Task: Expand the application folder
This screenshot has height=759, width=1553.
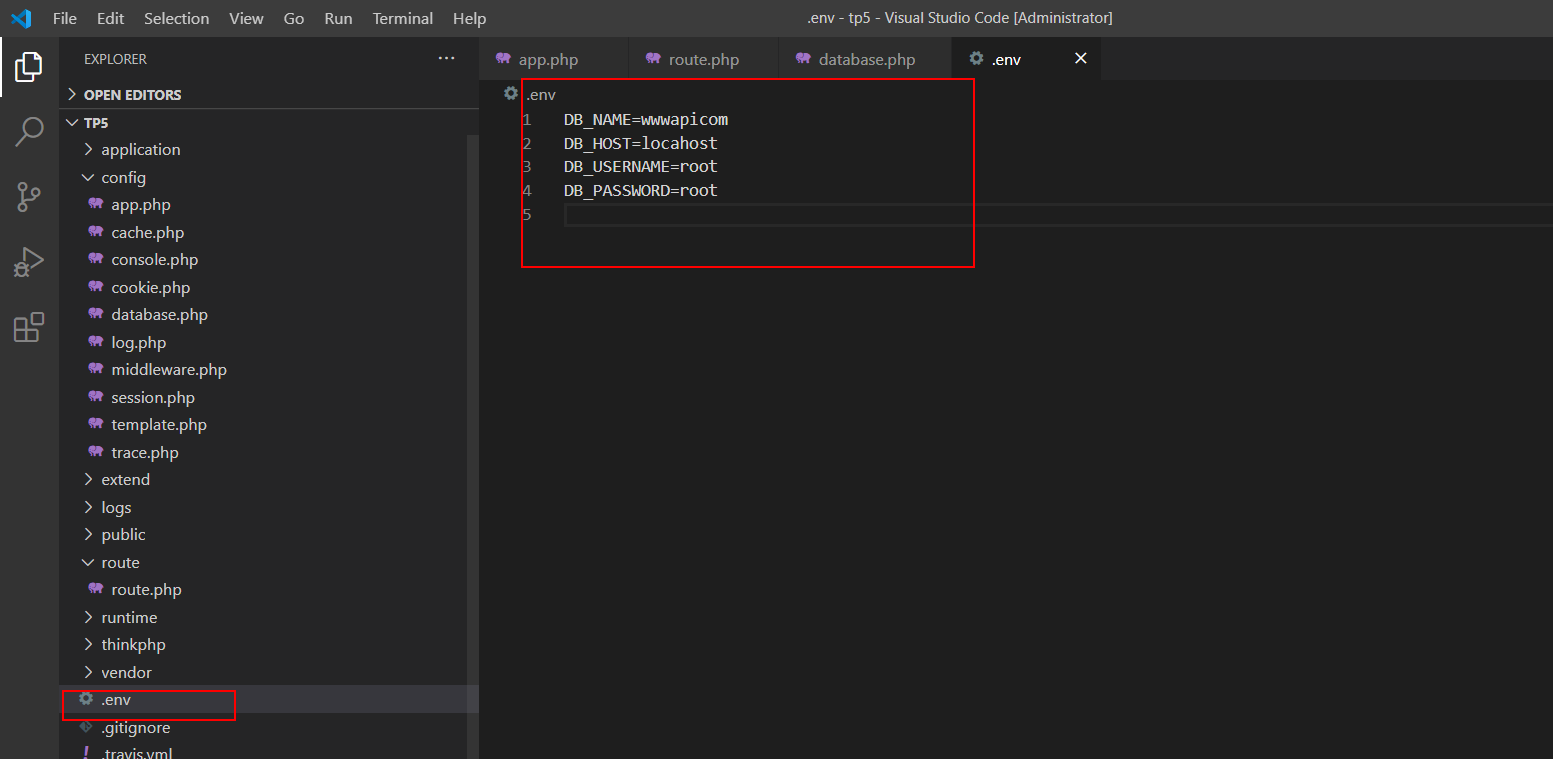Action: pyautogui.click(x=263, y=149)
